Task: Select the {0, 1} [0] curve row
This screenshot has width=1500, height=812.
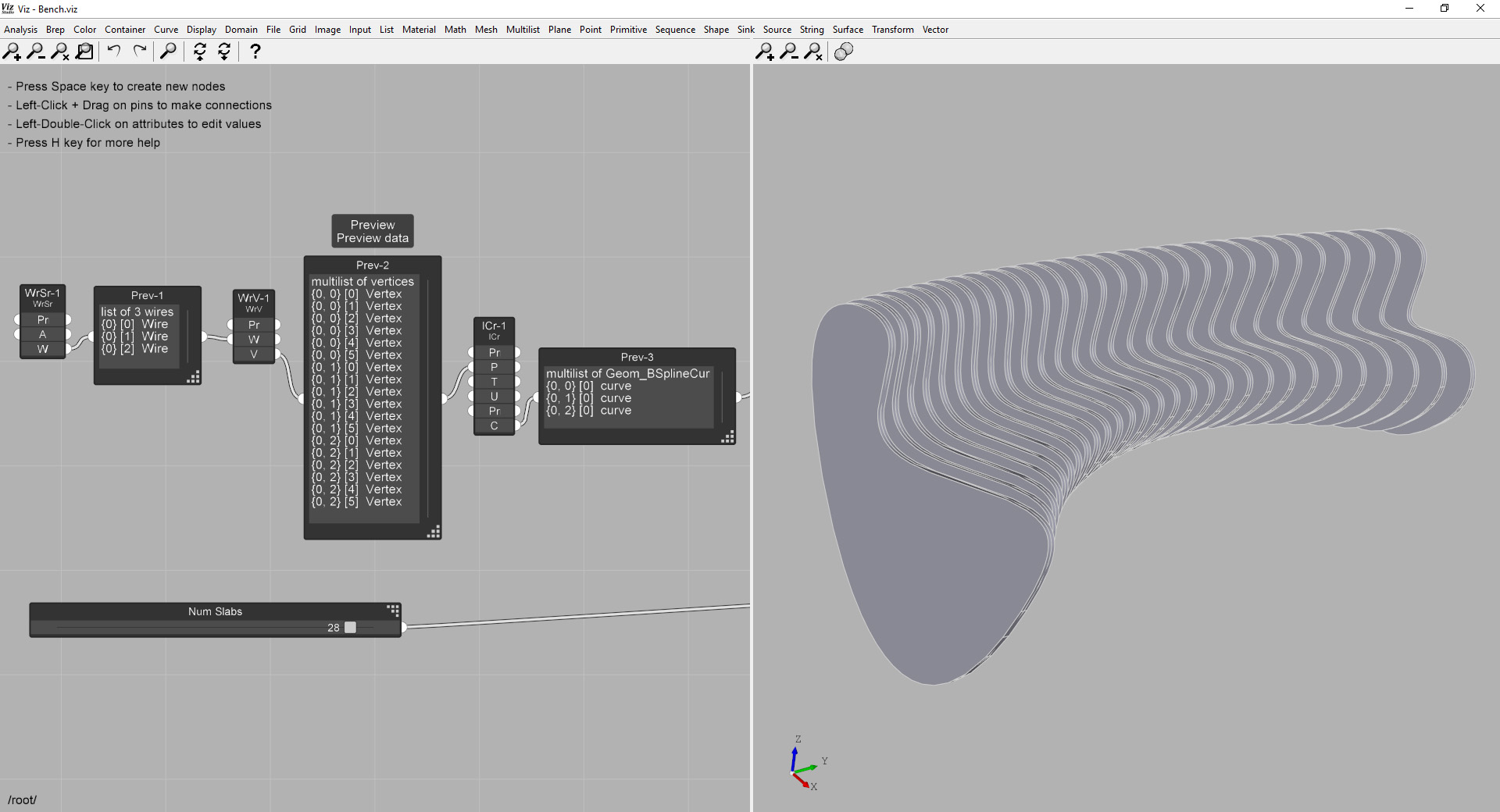Action: tap(588, 398)
